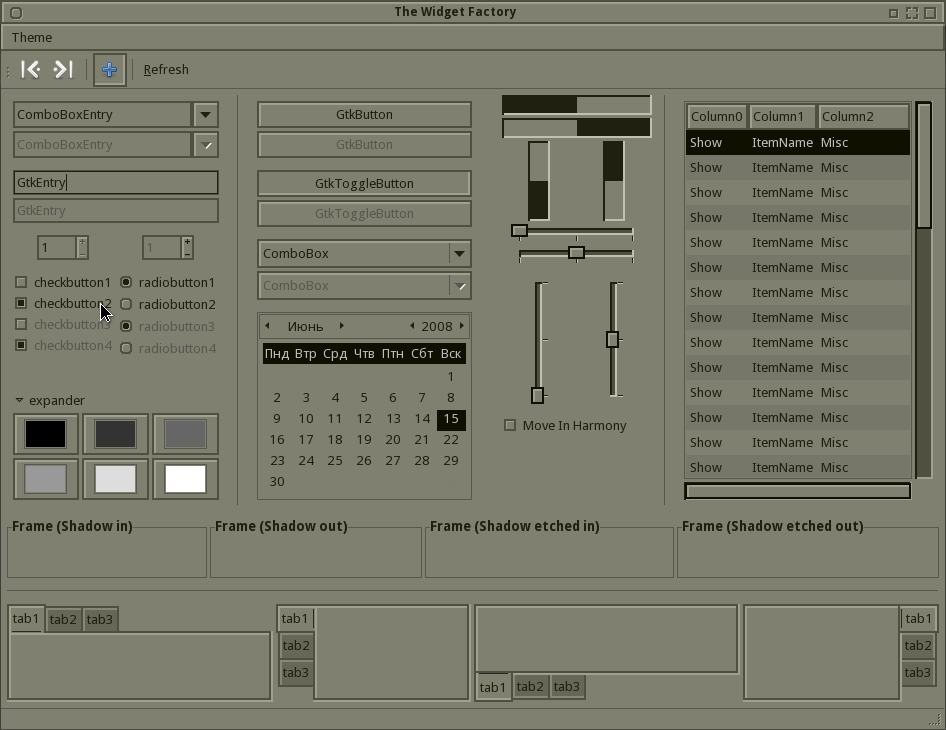Select tab3 in right-side tabs notebook
This screenshot has height=730, width=946.
[918, 672]
